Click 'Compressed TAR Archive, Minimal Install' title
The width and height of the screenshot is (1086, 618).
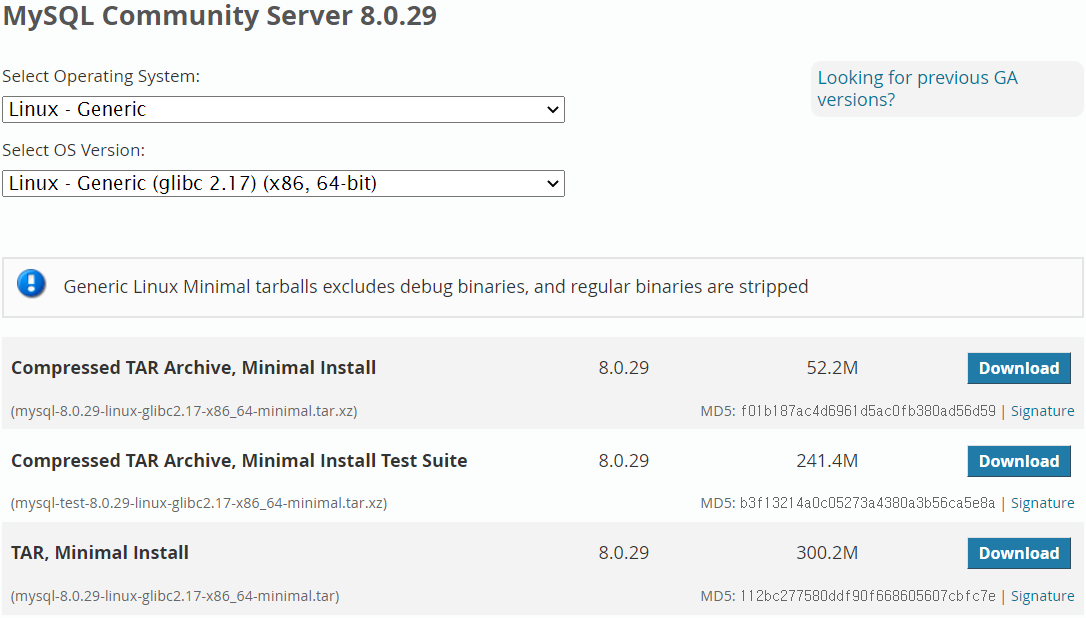(x=193, y=368)
